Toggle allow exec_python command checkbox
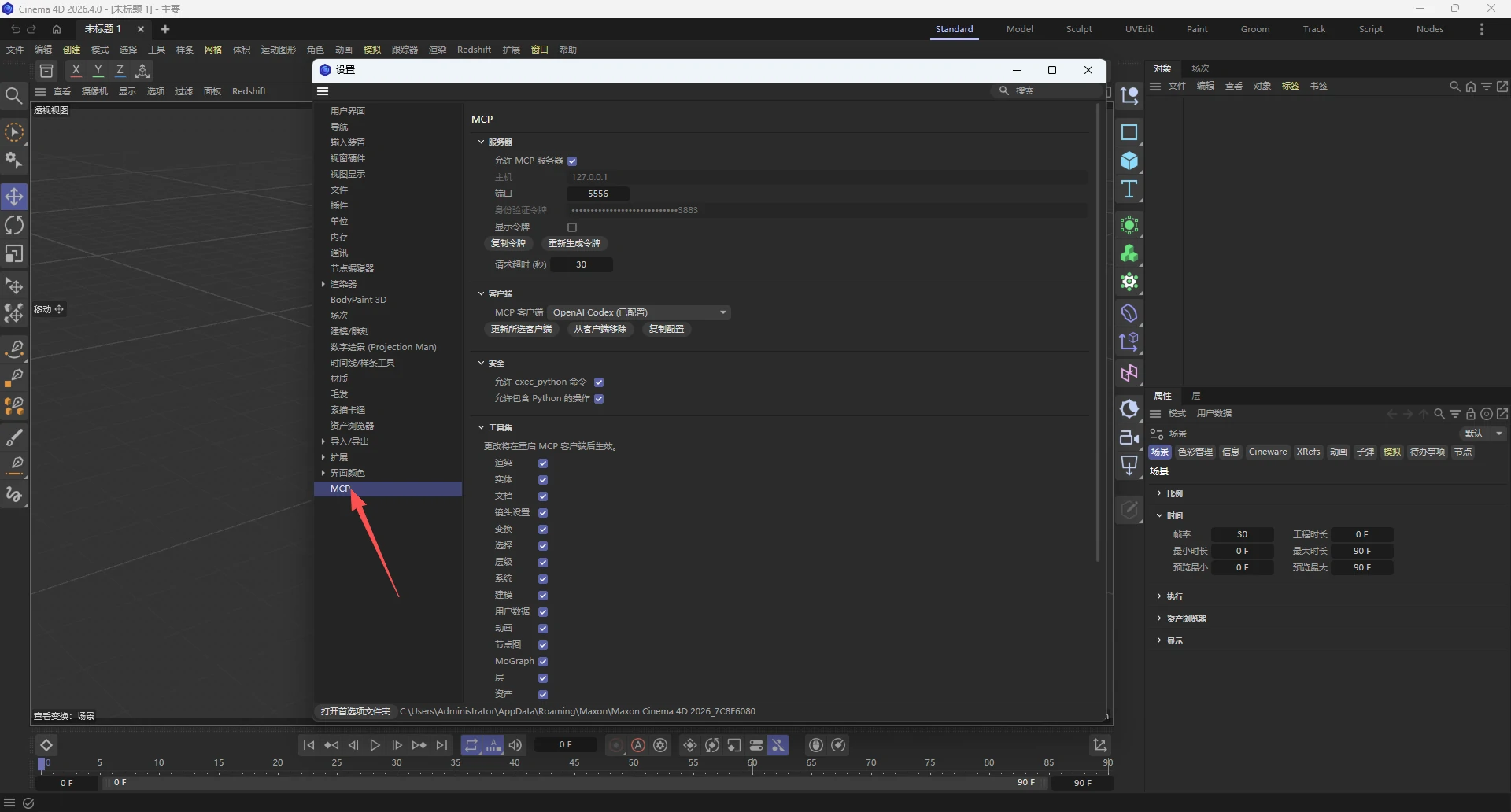The height and width of the screenshot is (812, 1511). coord(599,382)
